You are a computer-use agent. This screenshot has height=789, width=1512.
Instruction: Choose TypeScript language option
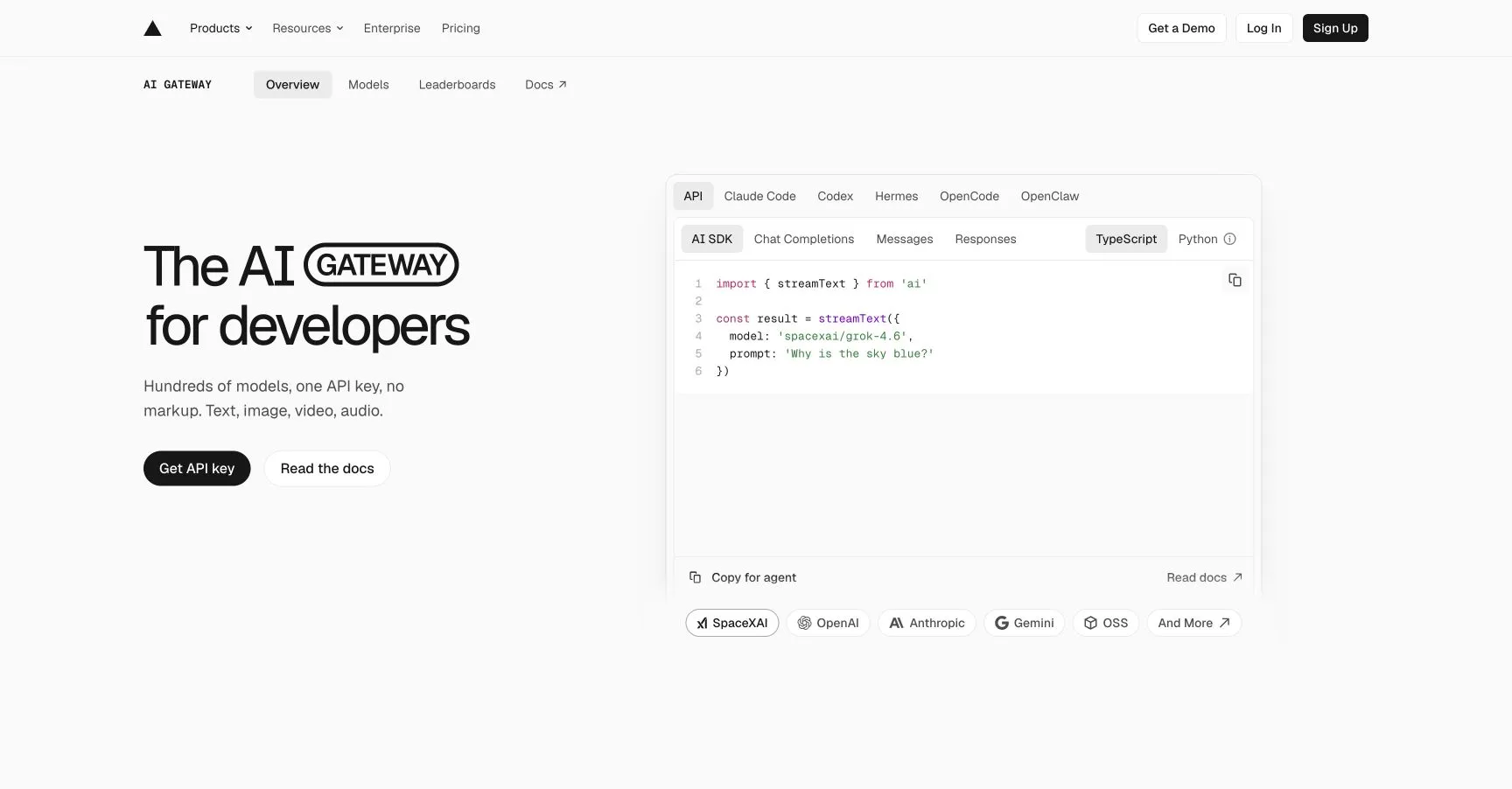(x=1126, y=239)
